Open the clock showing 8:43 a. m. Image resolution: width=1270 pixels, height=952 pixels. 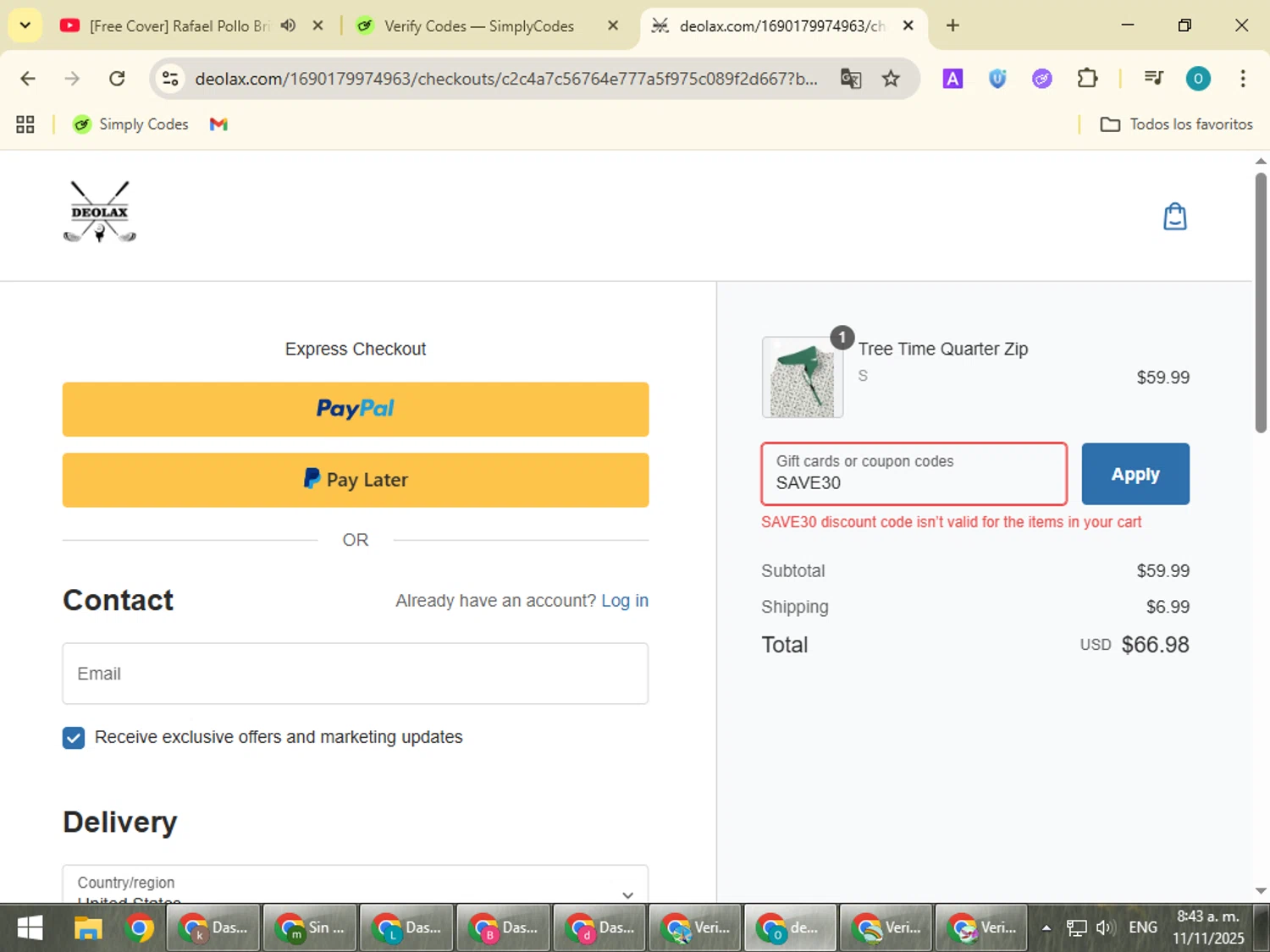(x=1208, y=928)
